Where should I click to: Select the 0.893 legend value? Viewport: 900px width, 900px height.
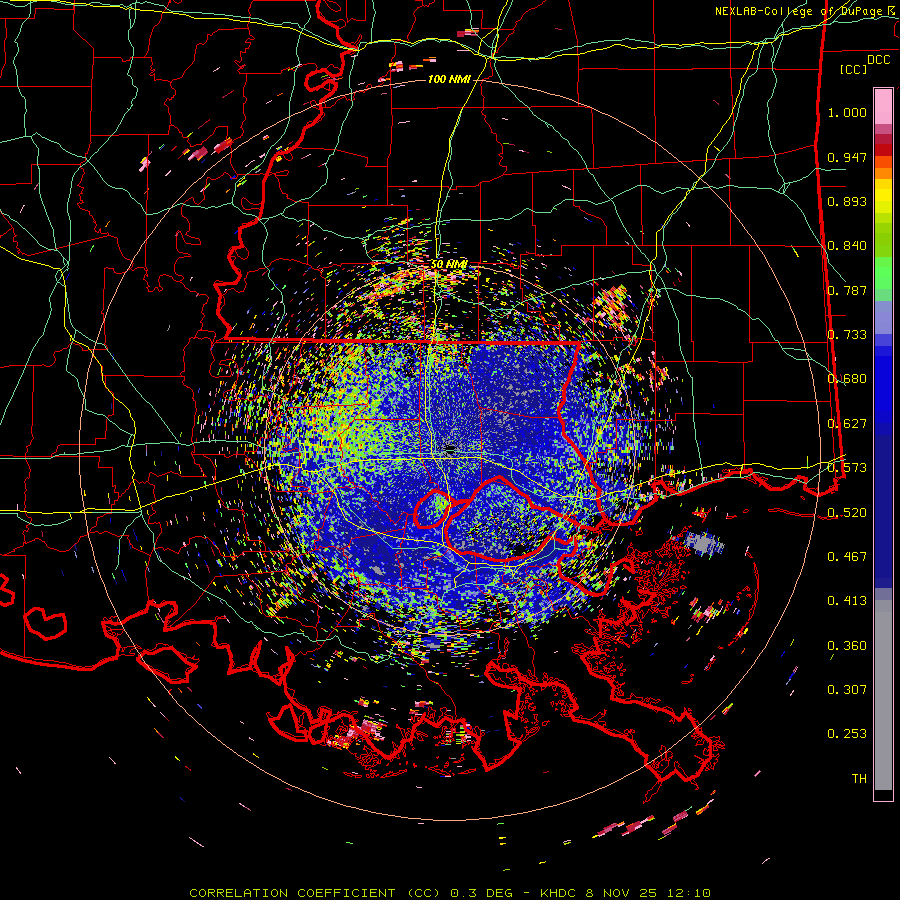point(847,201)
